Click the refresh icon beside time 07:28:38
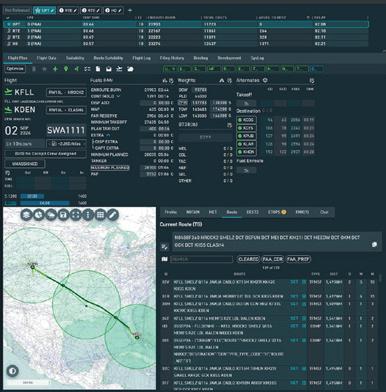Viewport: 386px width, 392px height. point(229,125)
